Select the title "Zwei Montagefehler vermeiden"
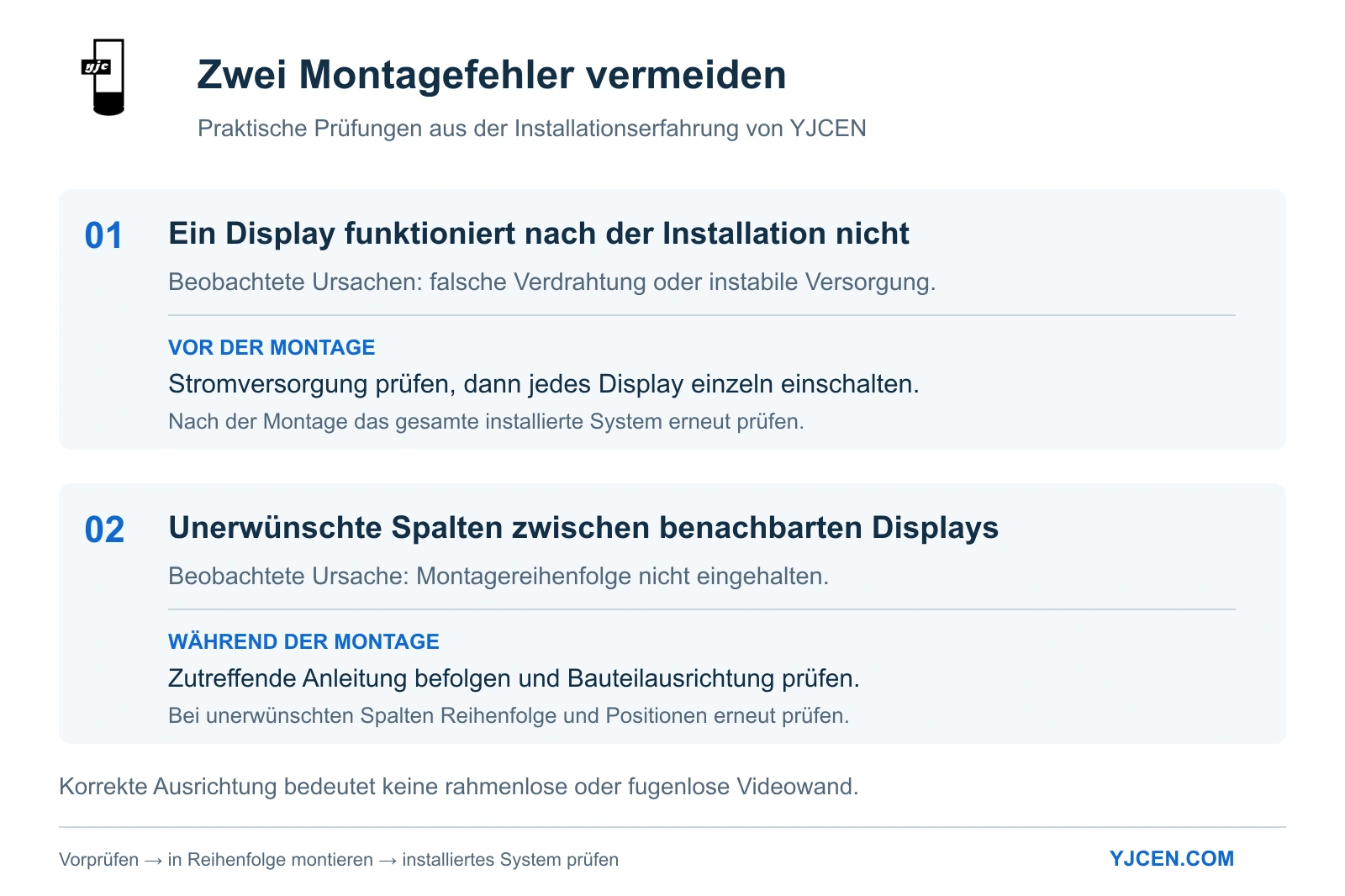Image resolution: width=1345 pixels, height=896 pixels. tap(492, 75)
